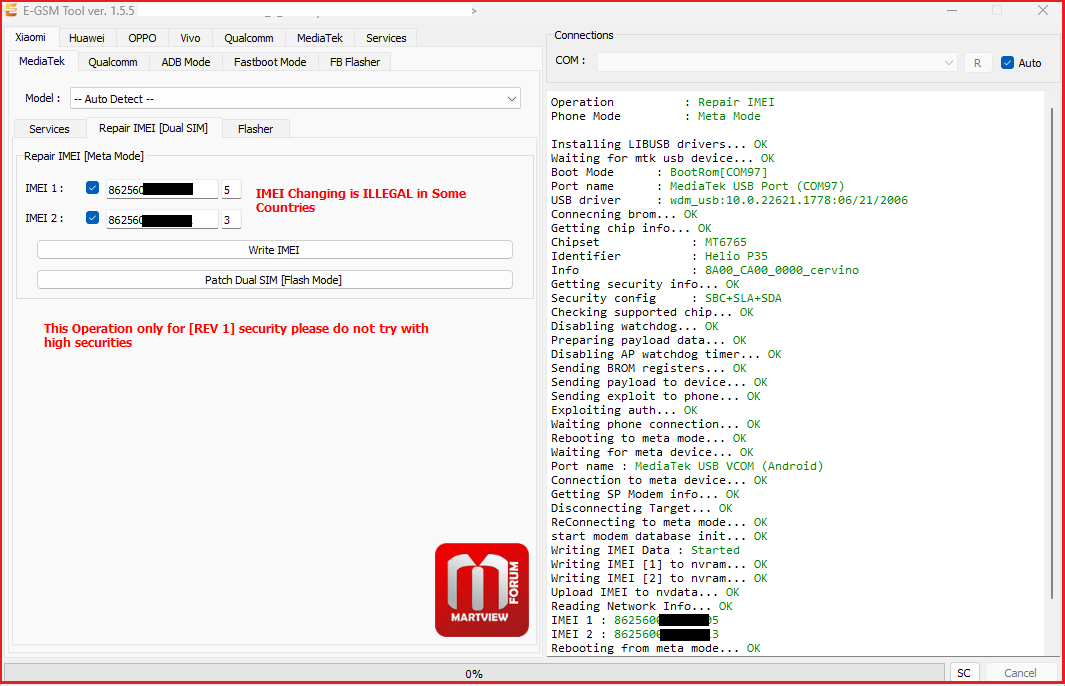Screen dimensions: 1065x686
Task: Select the Xiaomi Qualcomm sub-tab
Action: tap(113, 62)
